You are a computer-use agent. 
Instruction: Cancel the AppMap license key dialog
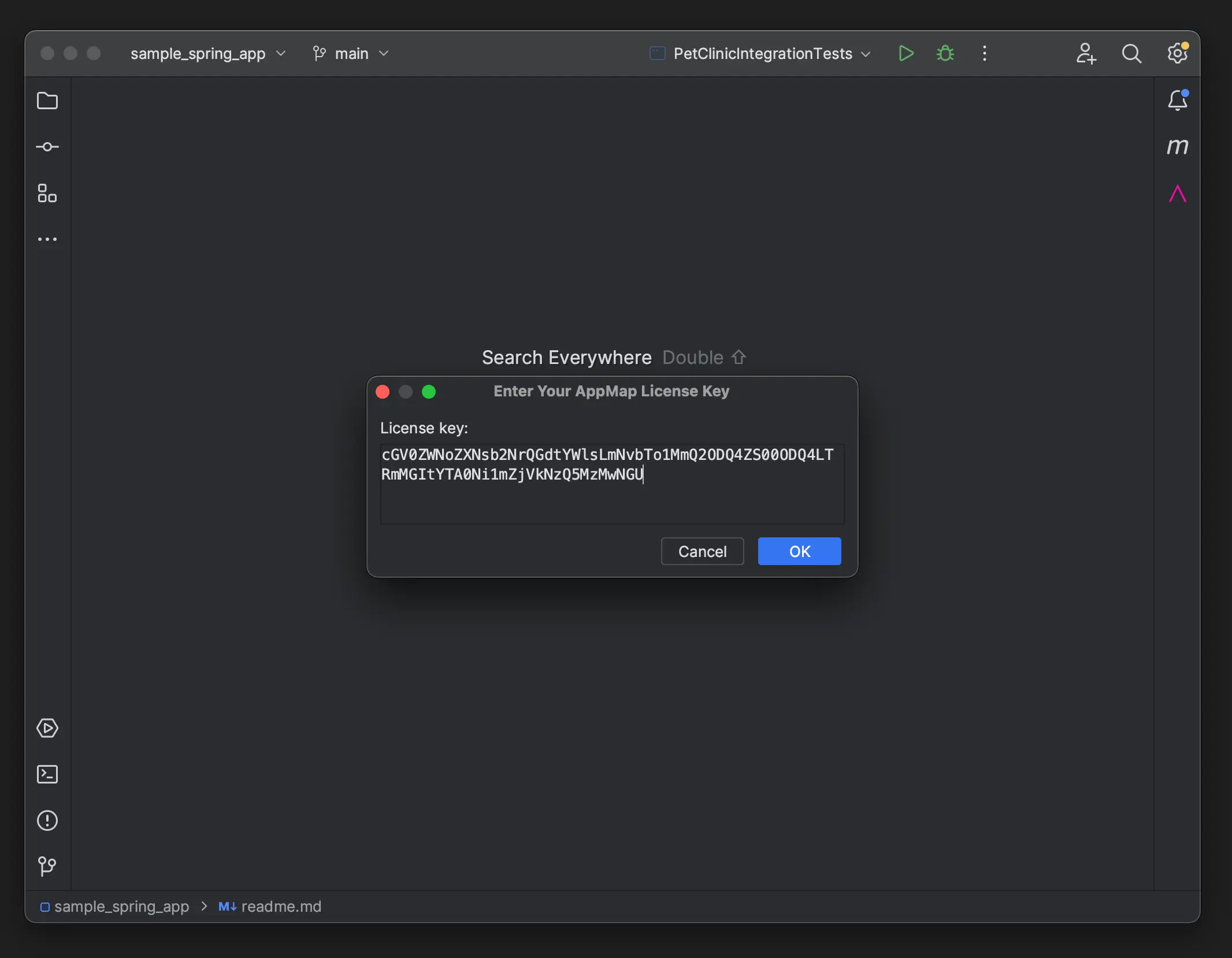[702, 551]
